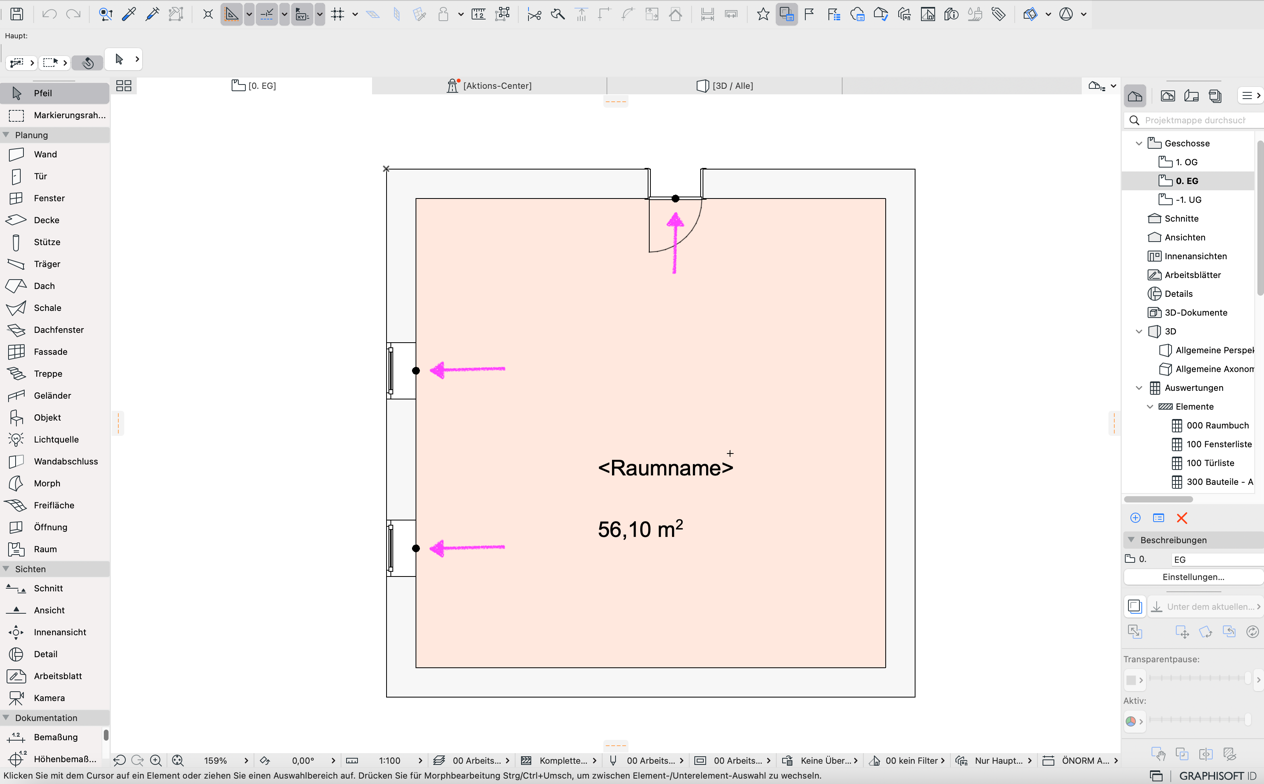1264x784 pixels.
Task: Toggle the quick selection magnet button
Action: coord(88,62)
